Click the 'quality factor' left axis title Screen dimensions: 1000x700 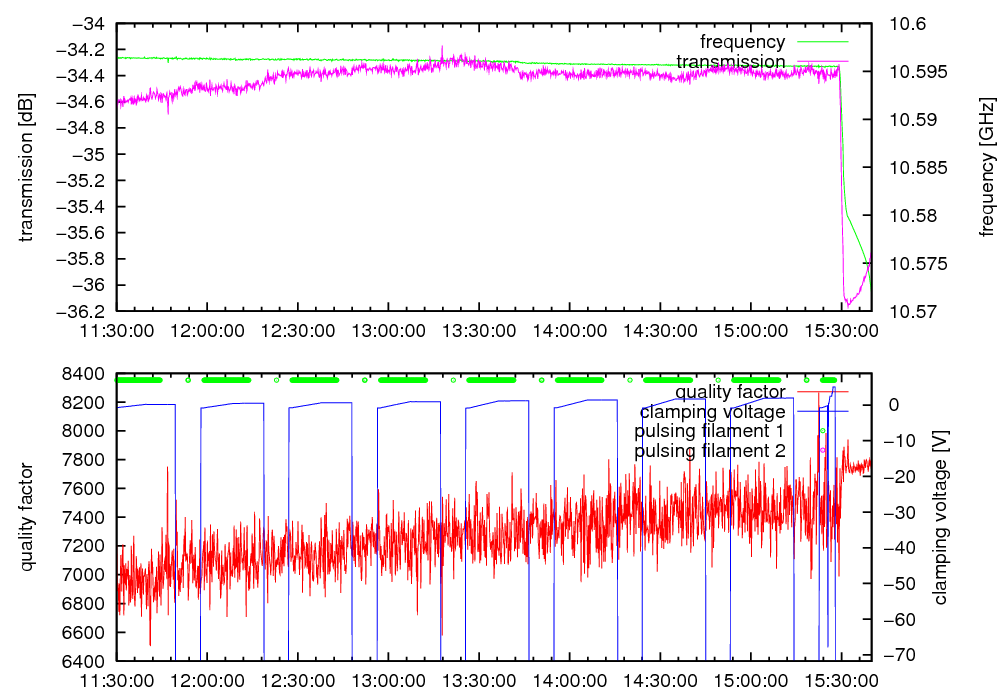tap(27, 517)
